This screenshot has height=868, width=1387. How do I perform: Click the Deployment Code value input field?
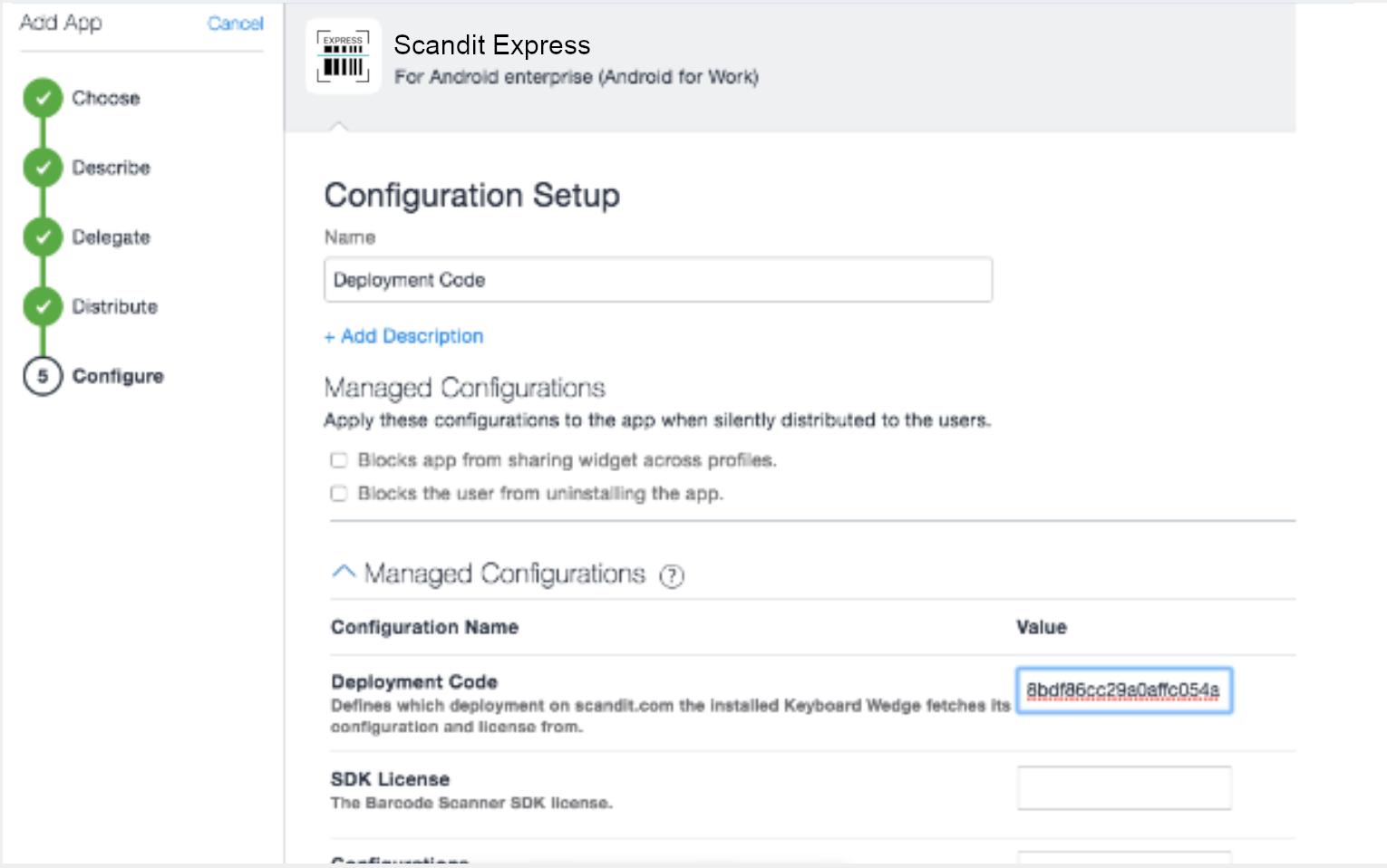coord(1124,690)
